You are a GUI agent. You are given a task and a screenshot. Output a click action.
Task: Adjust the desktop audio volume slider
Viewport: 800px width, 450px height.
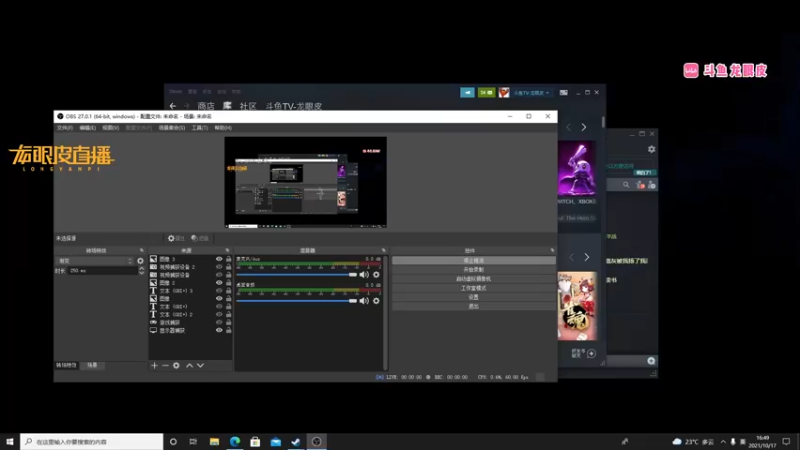(x=296, y=301)
